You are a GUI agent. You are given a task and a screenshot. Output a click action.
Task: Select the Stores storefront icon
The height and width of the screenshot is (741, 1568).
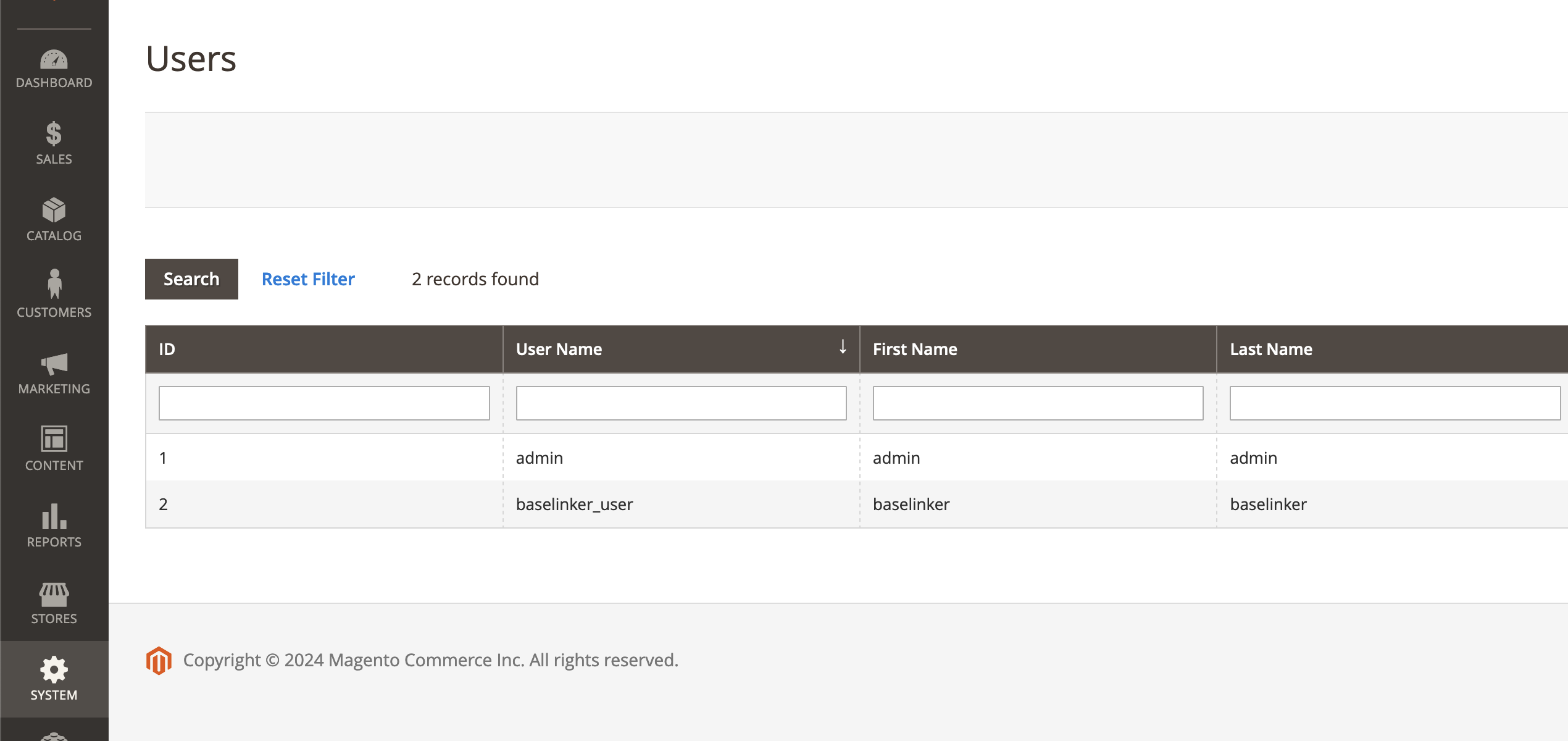coord(54,594)
